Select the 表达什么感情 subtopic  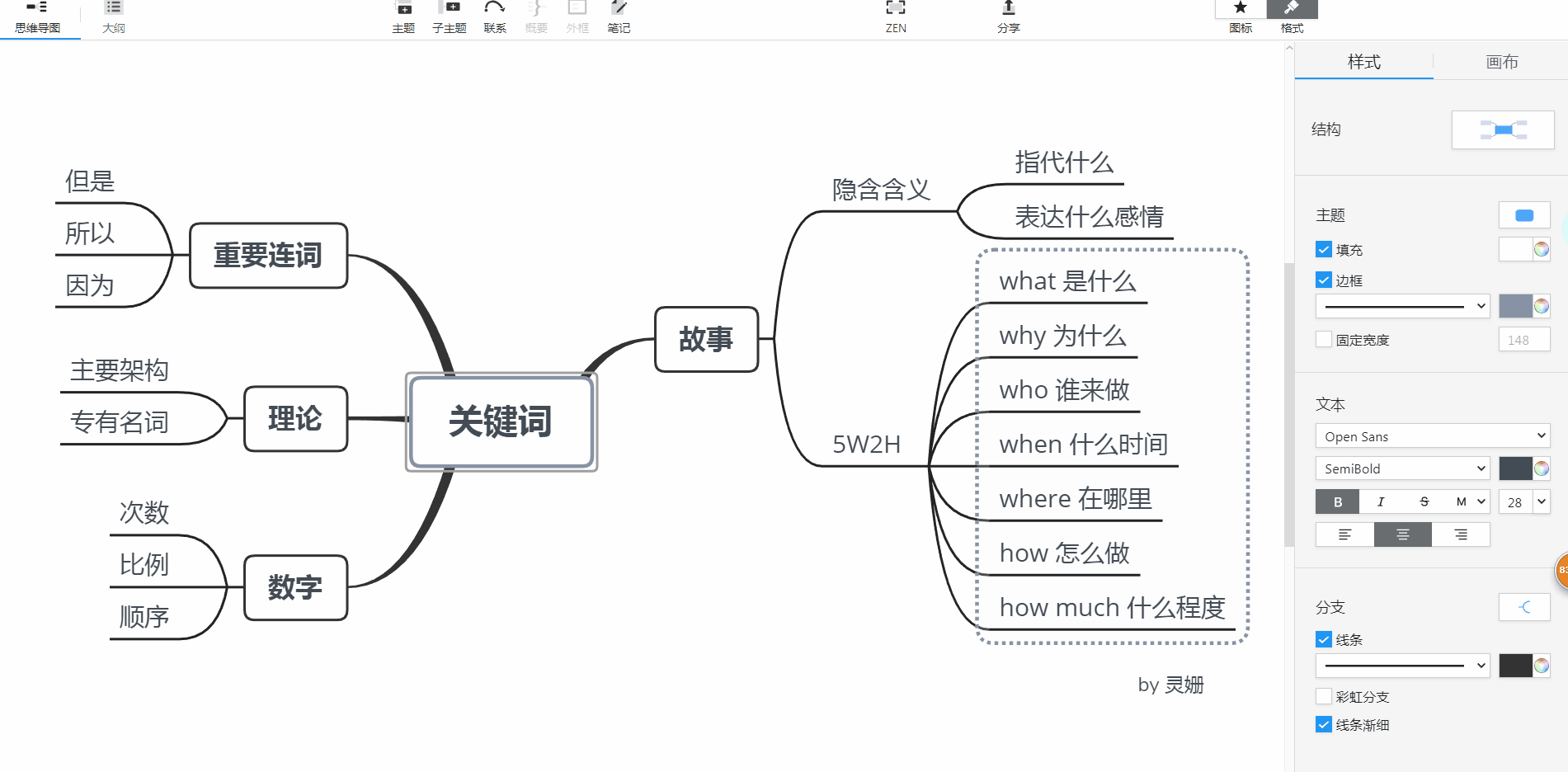(1089, 217)
